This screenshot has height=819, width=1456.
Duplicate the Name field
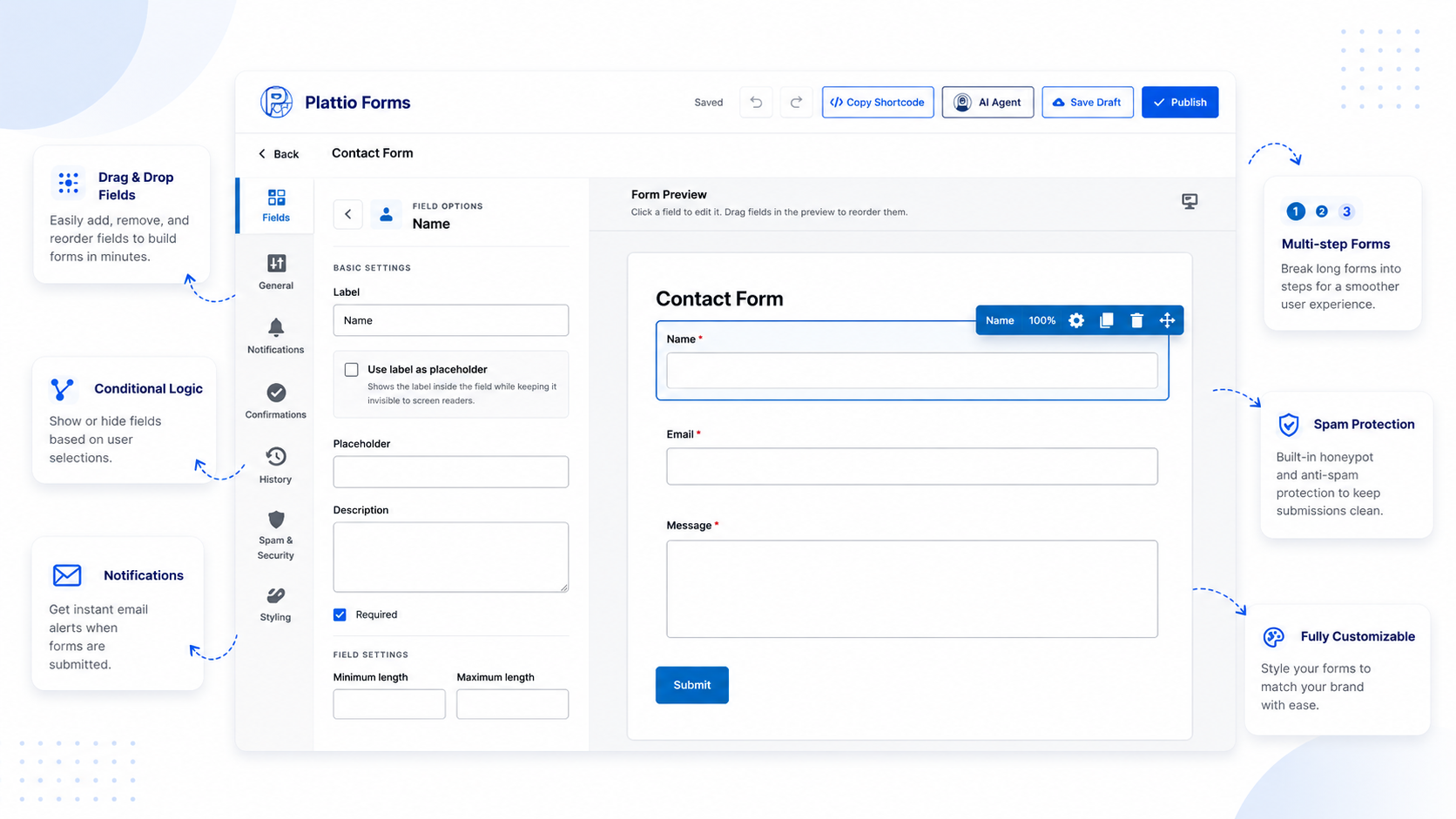(1107, 320)
